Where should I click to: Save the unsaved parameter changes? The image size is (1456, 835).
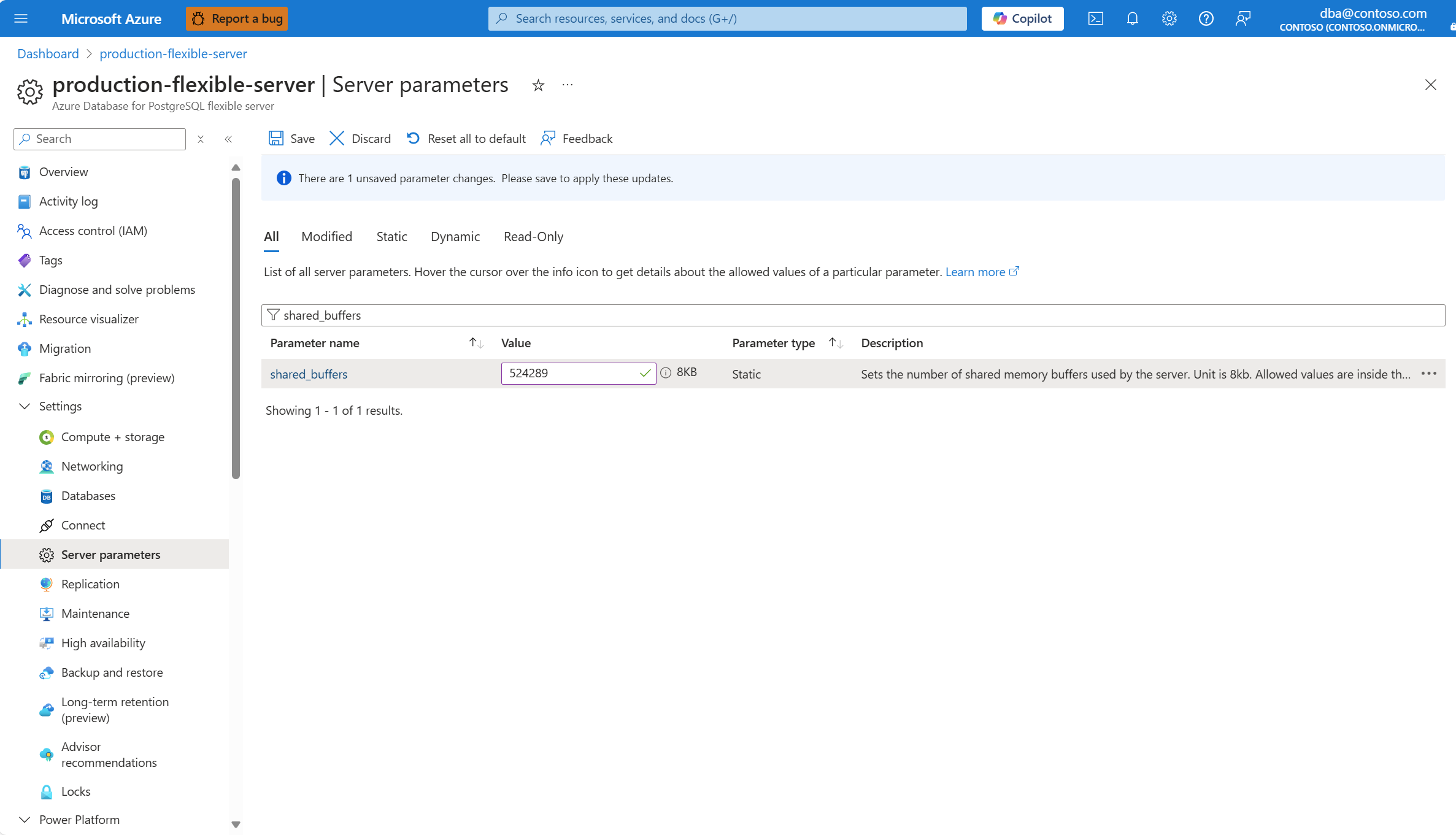click(291, 138)
